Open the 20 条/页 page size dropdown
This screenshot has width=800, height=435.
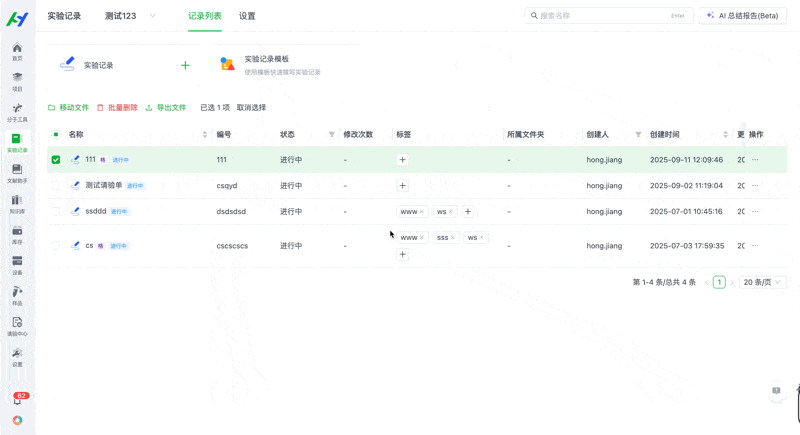click(762, 282)
